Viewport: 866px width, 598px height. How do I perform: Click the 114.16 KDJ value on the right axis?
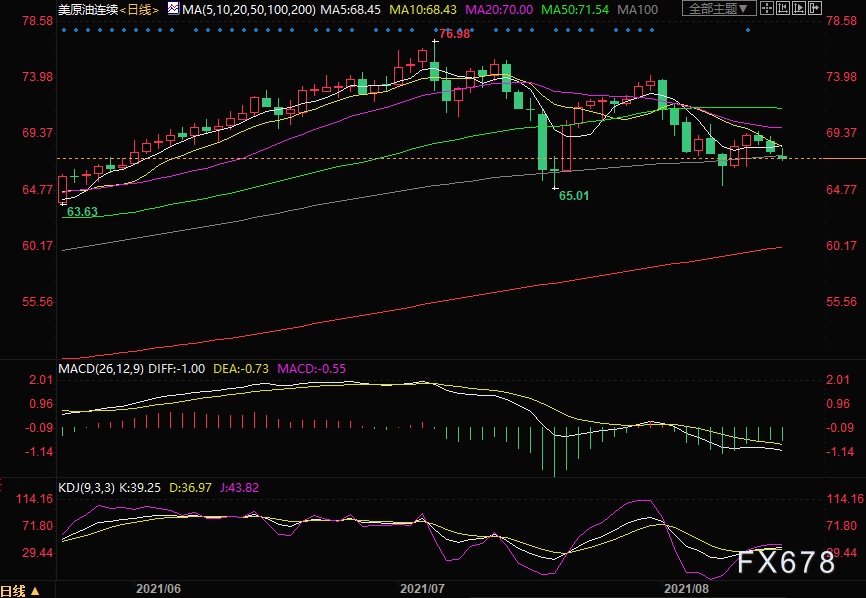(844, 499)
